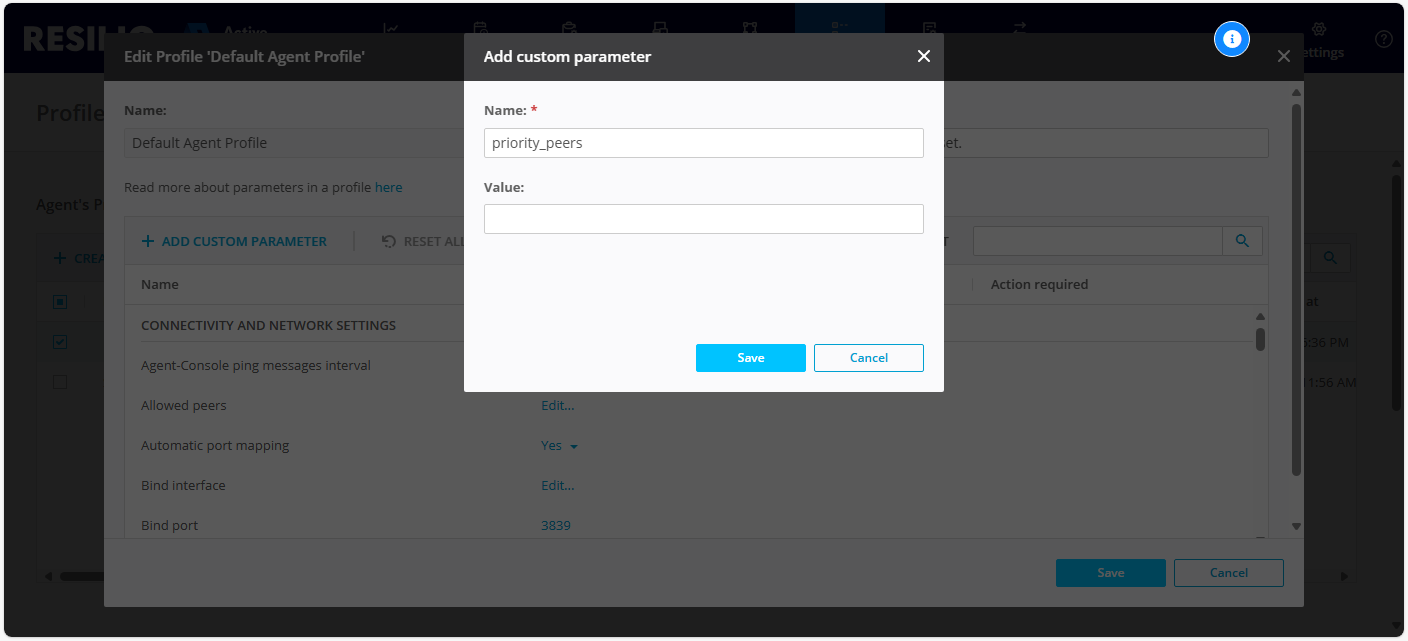Click the blue info circle icon
The width and height of the screenshot is (1408, 641).
(1232, 39)
